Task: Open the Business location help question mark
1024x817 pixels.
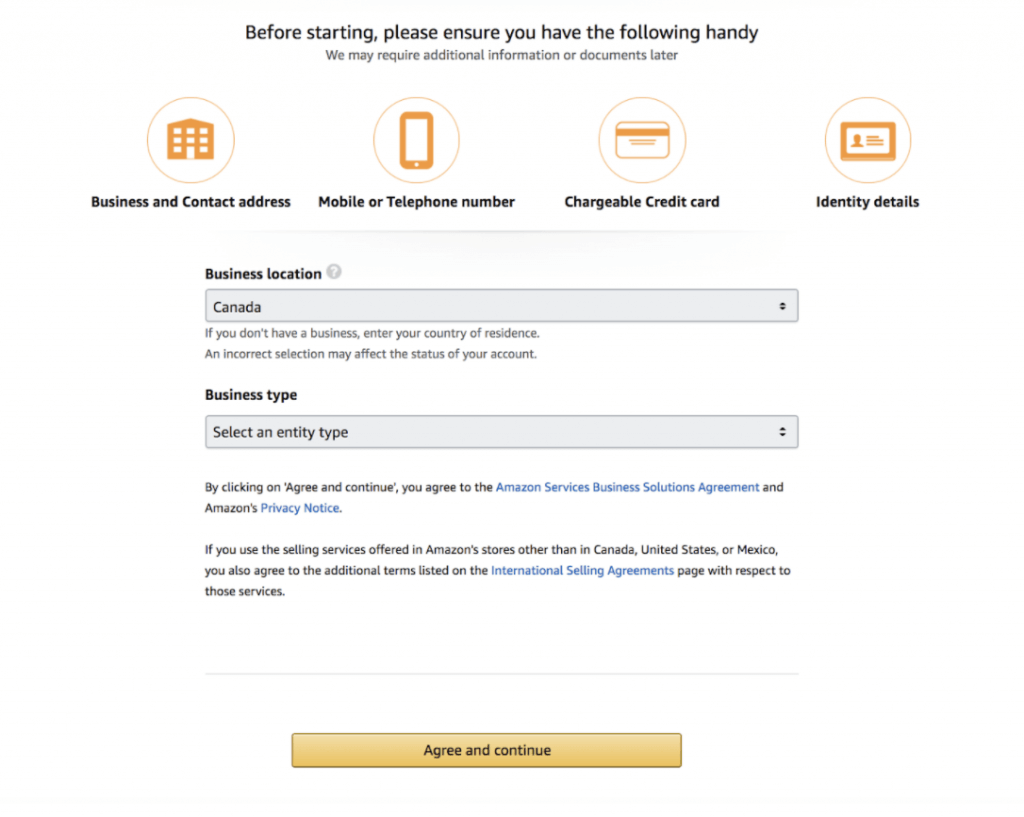Action: pos(334,271)
